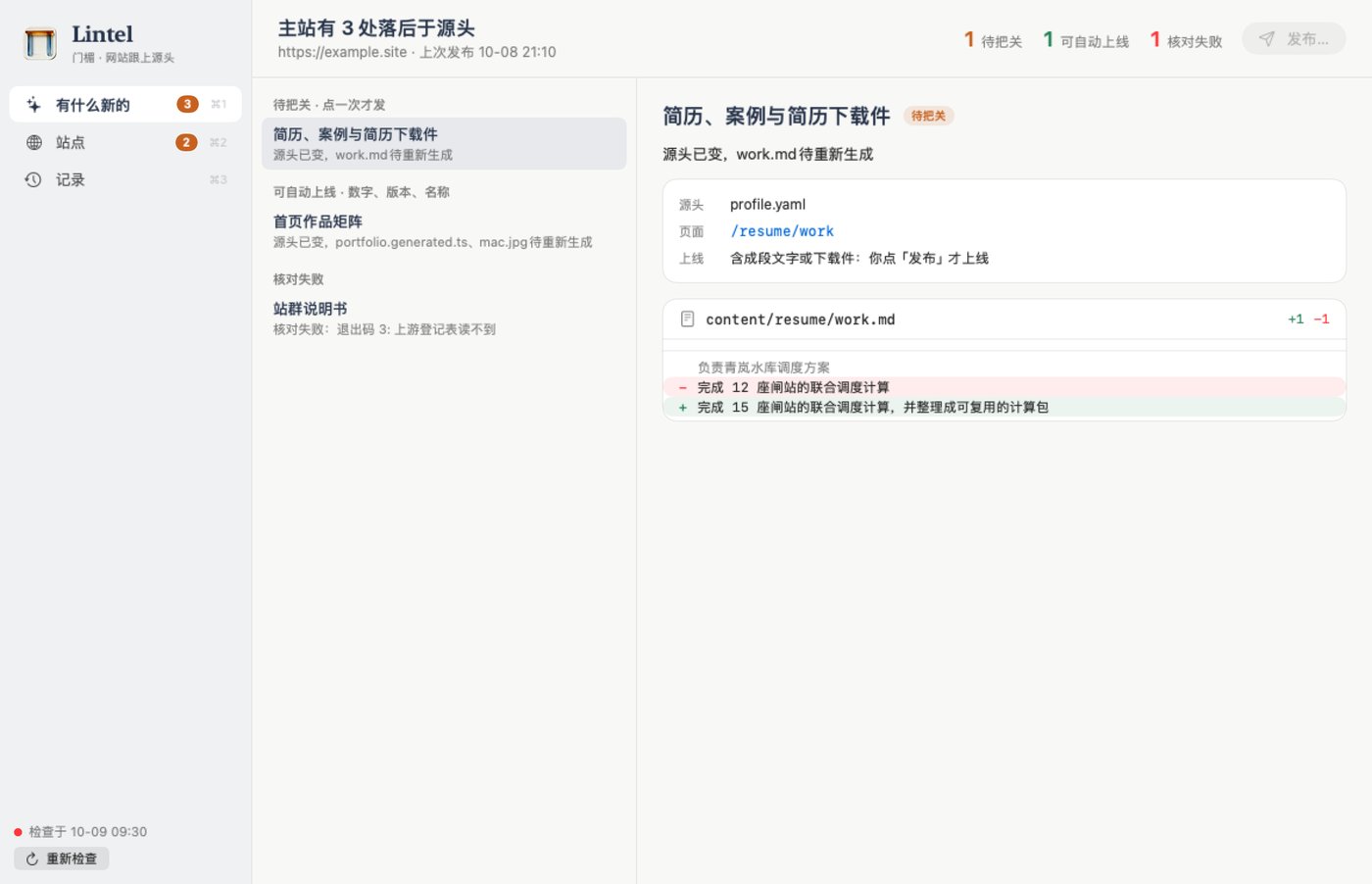Click the sparkle icon beside 有什么新的
1372x884 pixels.
(x=33, y=105)
